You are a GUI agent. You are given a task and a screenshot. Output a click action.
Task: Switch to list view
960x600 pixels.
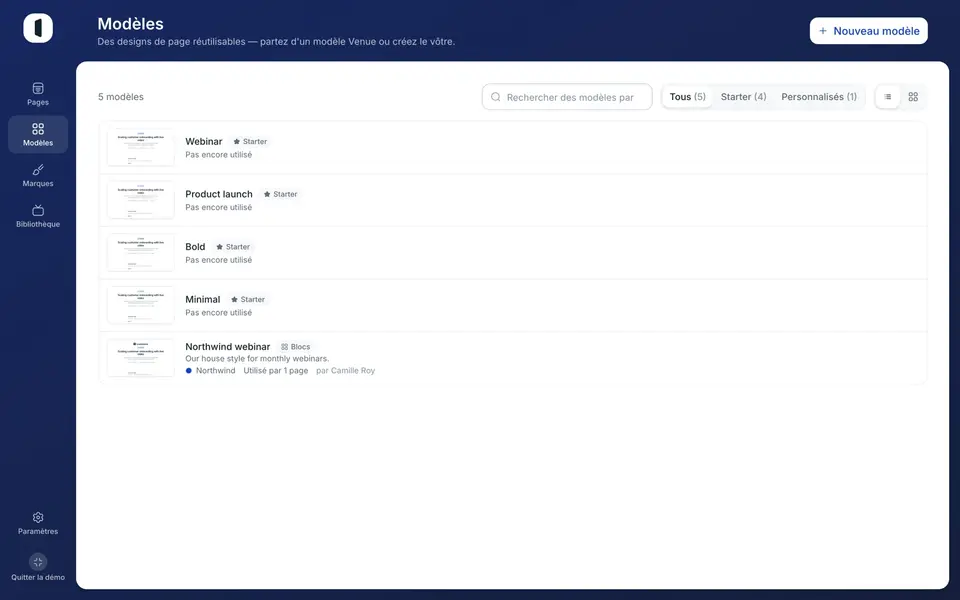(888, 97)
